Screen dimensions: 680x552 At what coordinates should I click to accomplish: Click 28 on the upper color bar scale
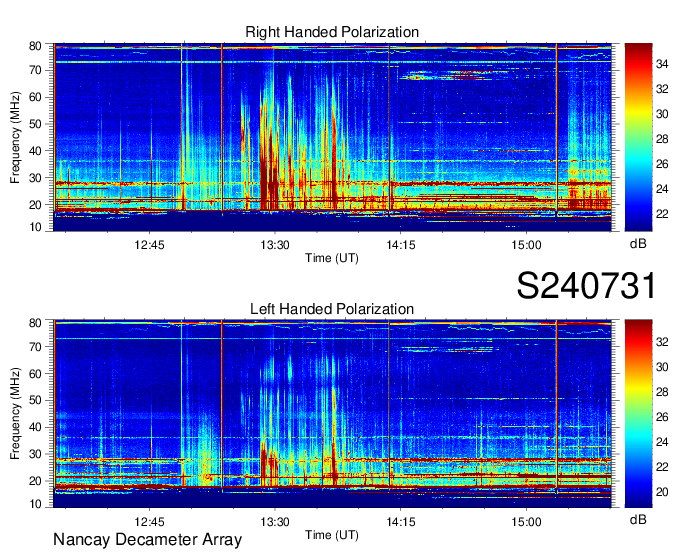click(662, 139)
